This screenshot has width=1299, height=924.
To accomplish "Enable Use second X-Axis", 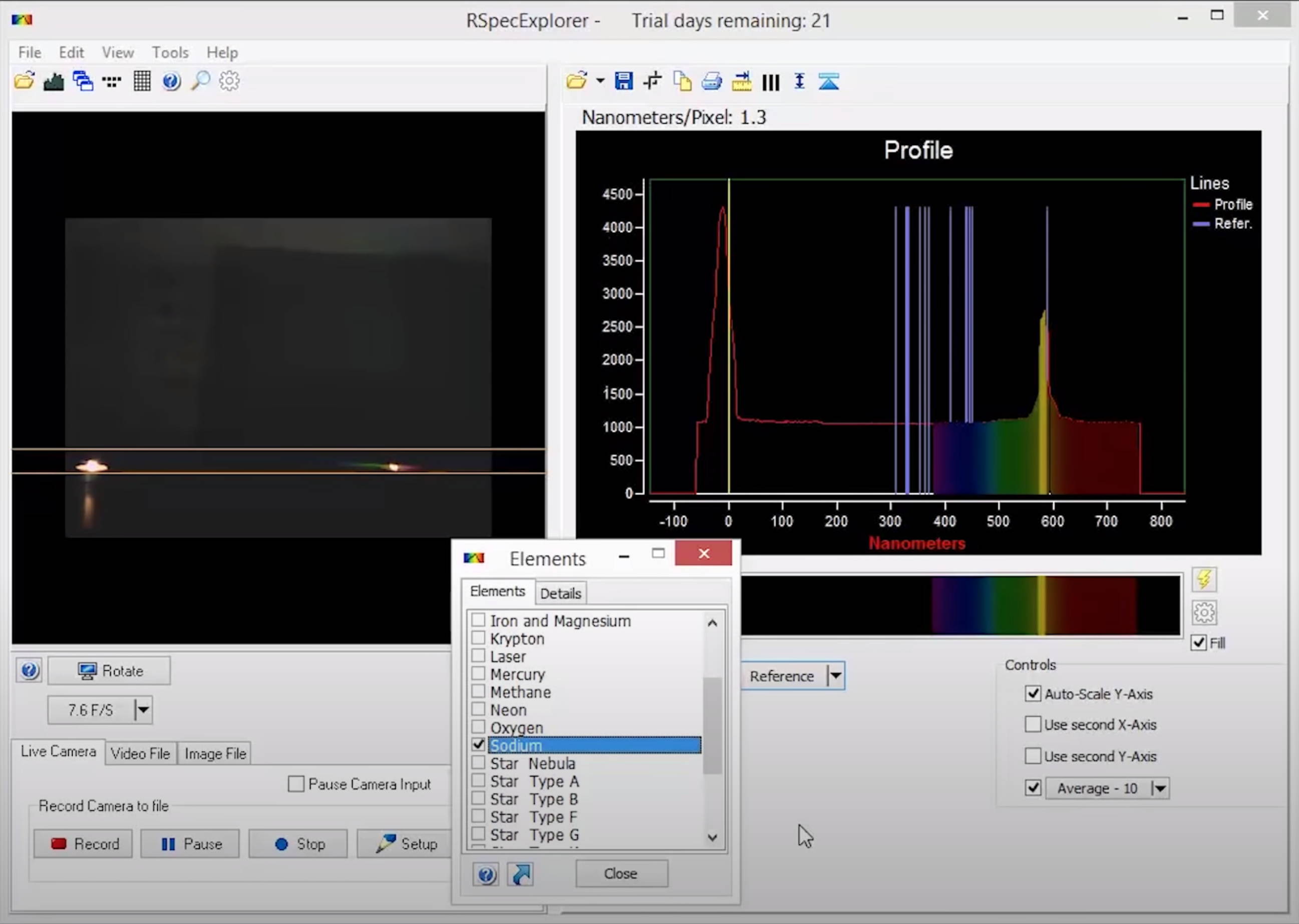I will pyautogui.click(x=1033, y=724).
